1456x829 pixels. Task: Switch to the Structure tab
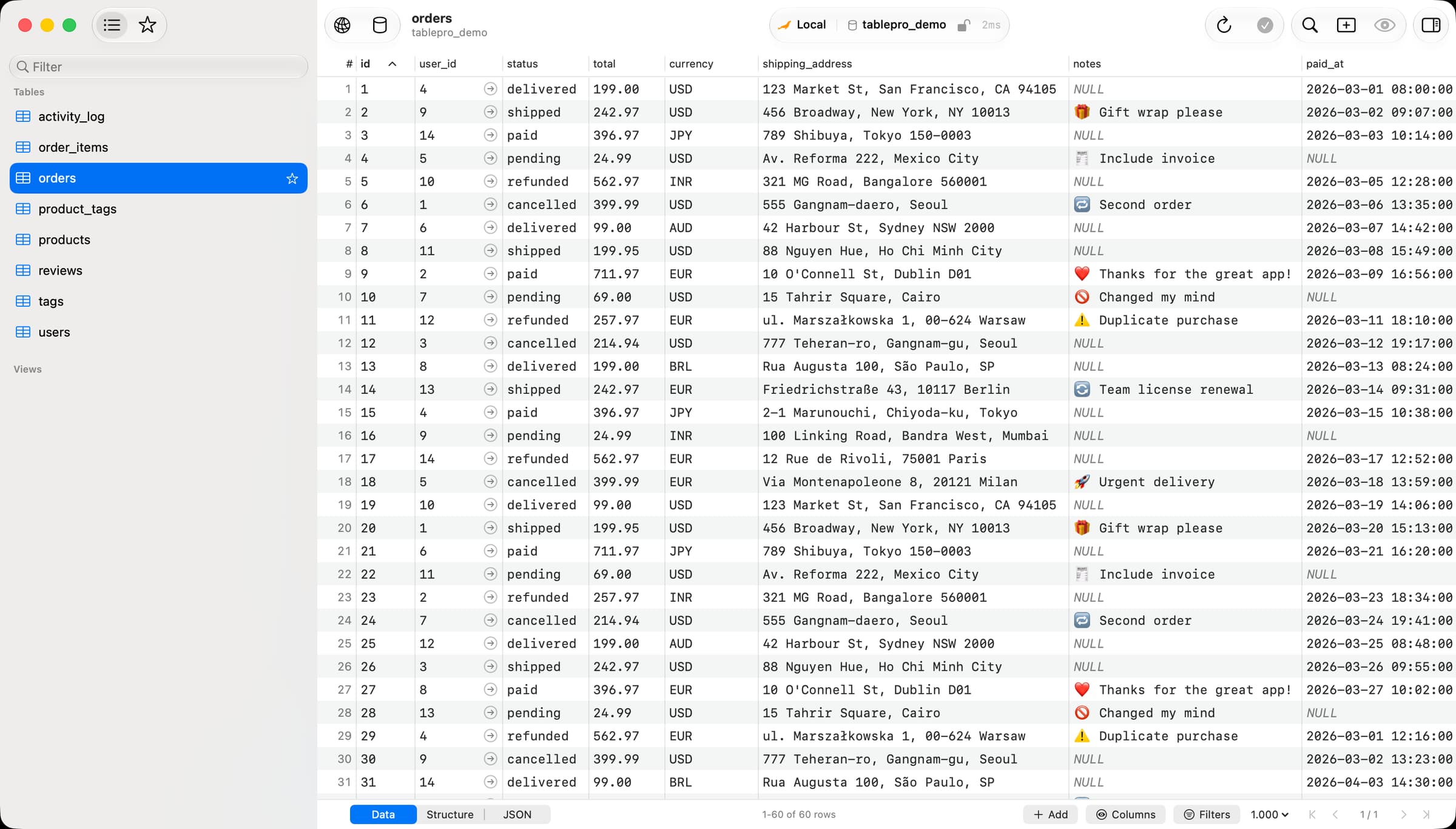(450, 814)
